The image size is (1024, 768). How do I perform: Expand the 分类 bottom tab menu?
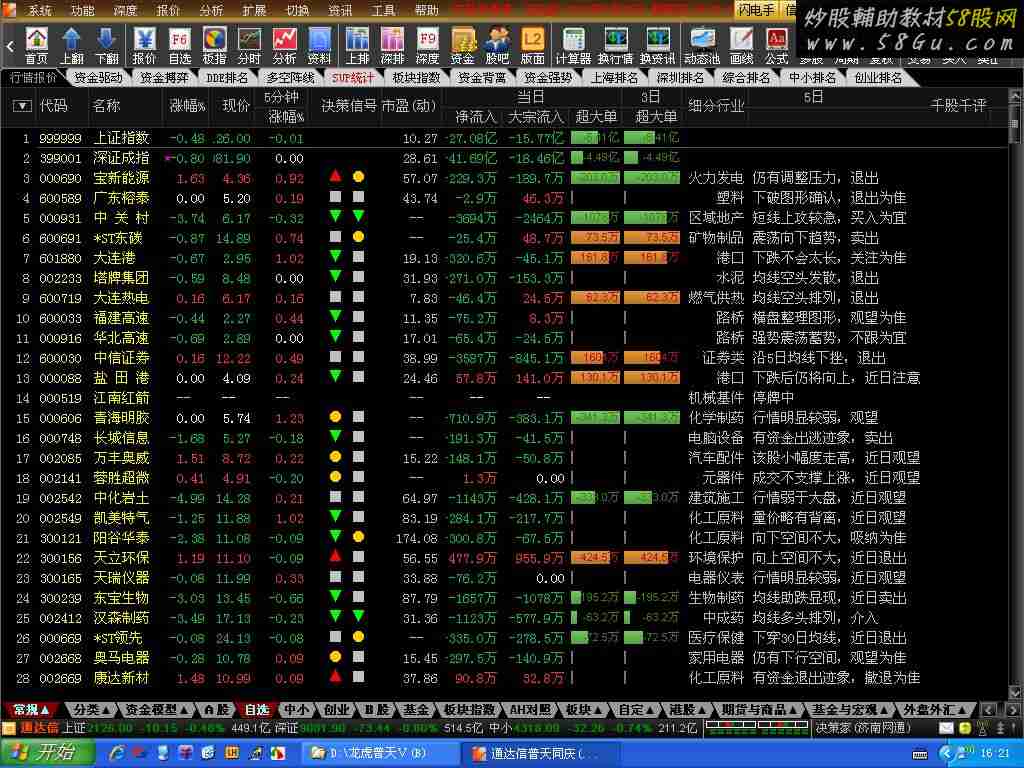91,709
